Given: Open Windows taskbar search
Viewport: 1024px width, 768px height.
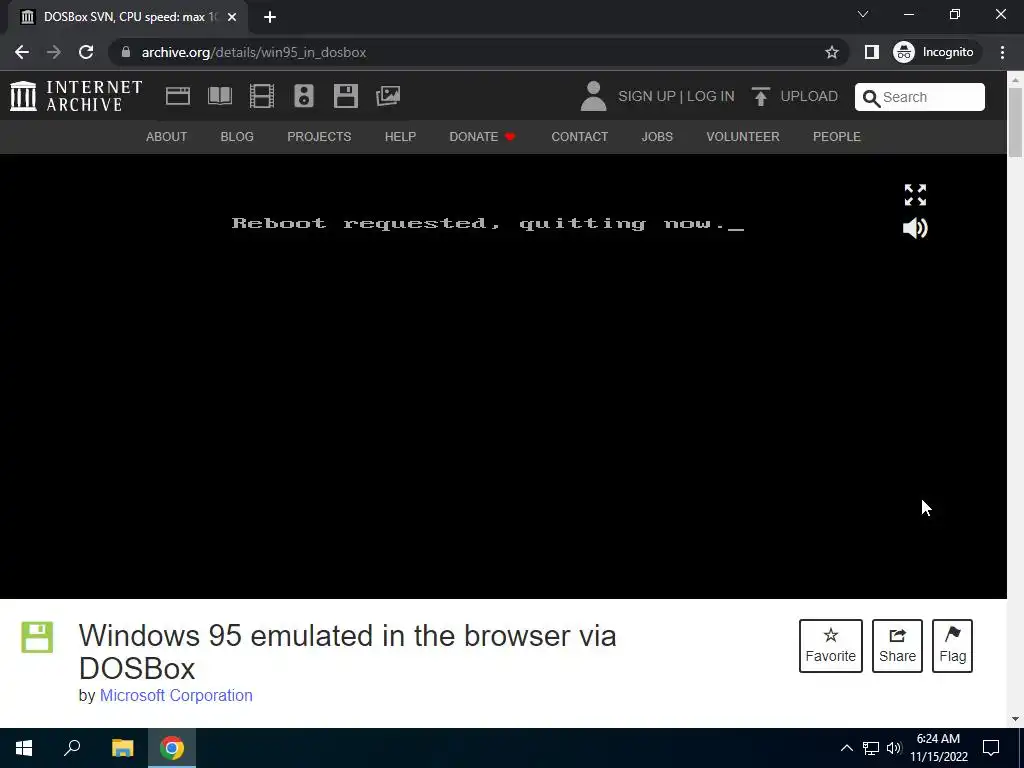Looking at the screenshot, I should [72, 748].
